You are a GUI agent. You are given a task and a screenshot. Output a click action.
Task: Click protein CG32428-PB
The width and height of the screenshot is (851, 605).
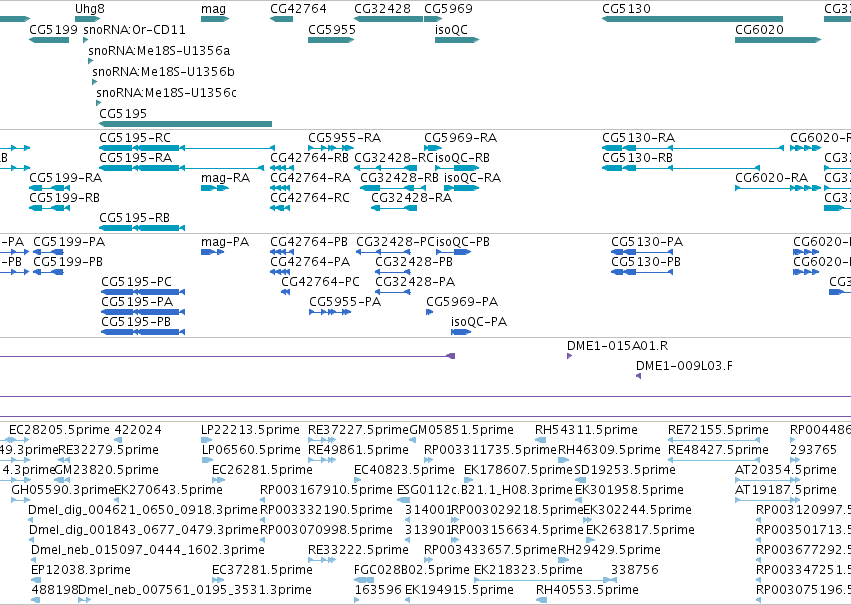click(393, 272)
